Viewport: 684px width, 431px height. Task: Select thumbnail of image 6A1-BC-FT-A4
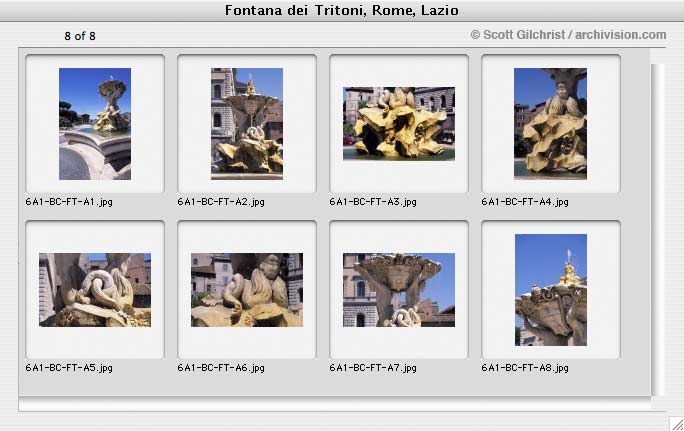pyautogui.click(x=551, y=124)
